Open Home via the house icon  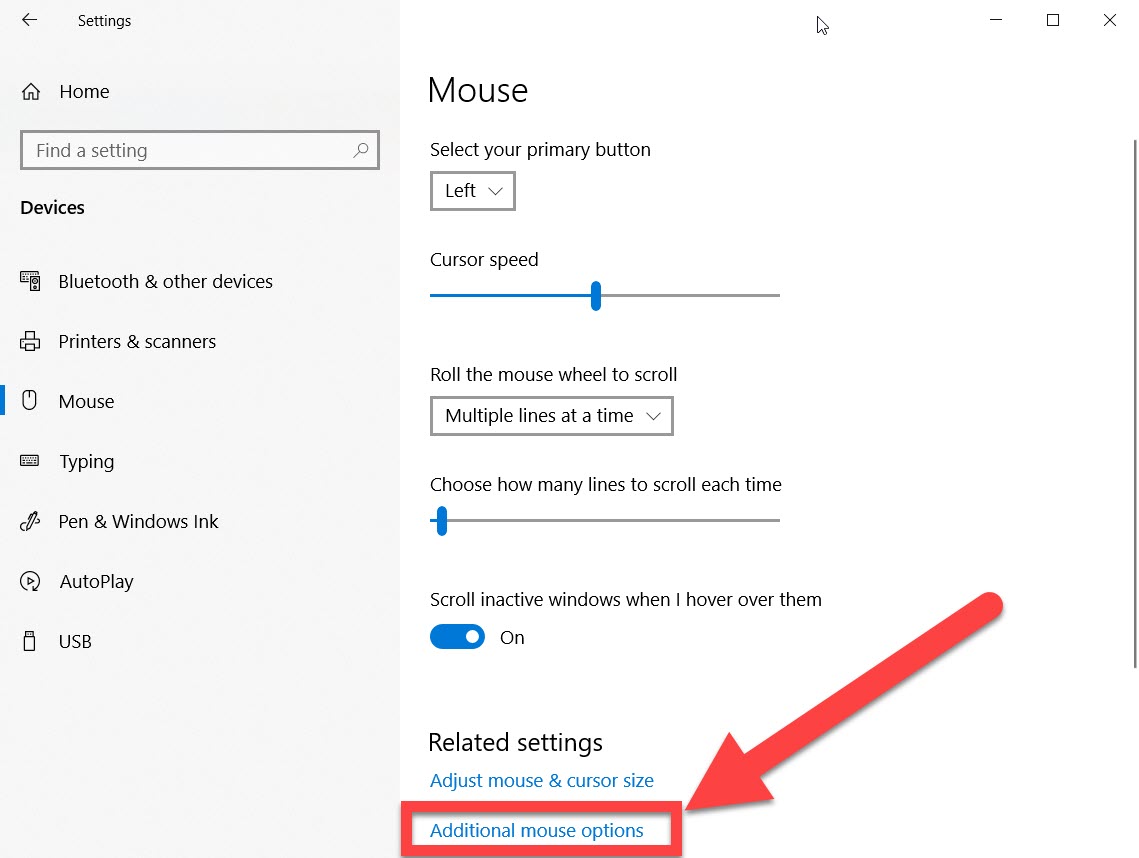click(x=31, y=92)
